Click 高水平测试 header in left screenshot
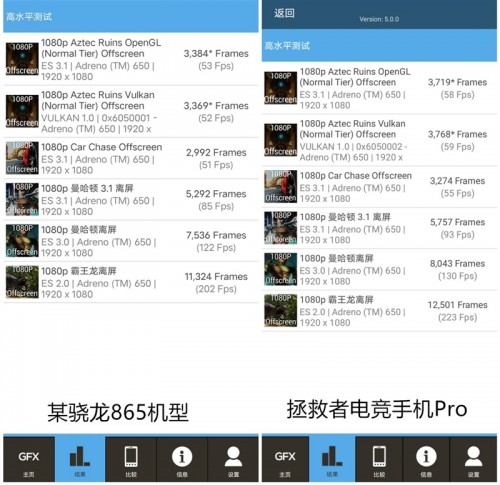Viewport: 500px width, 485px height. click(29, 17)
